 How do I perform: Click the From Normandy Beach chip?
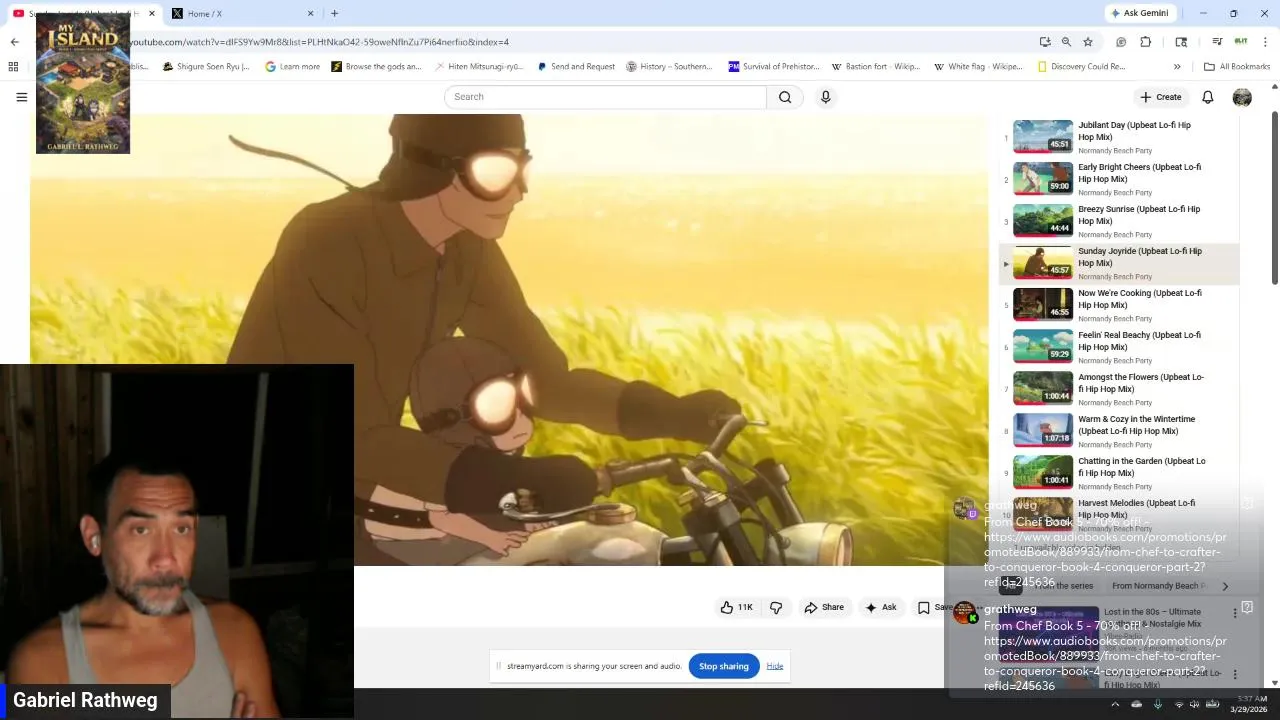click(x=1158, y=586)
